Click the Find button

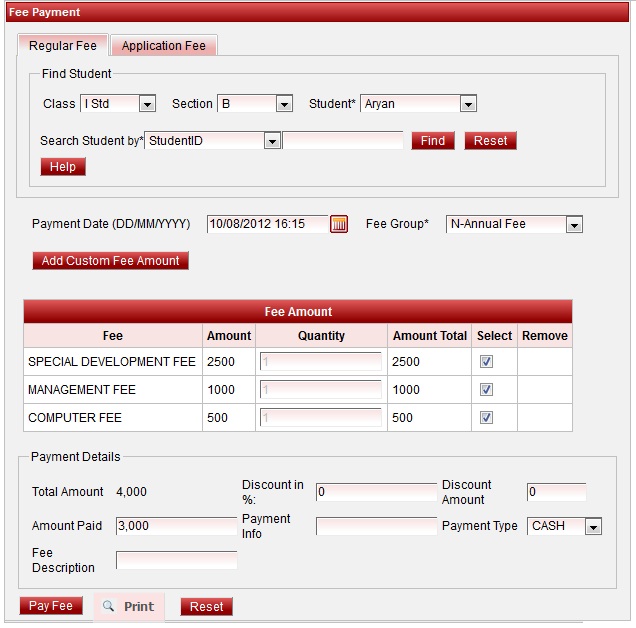433,141
